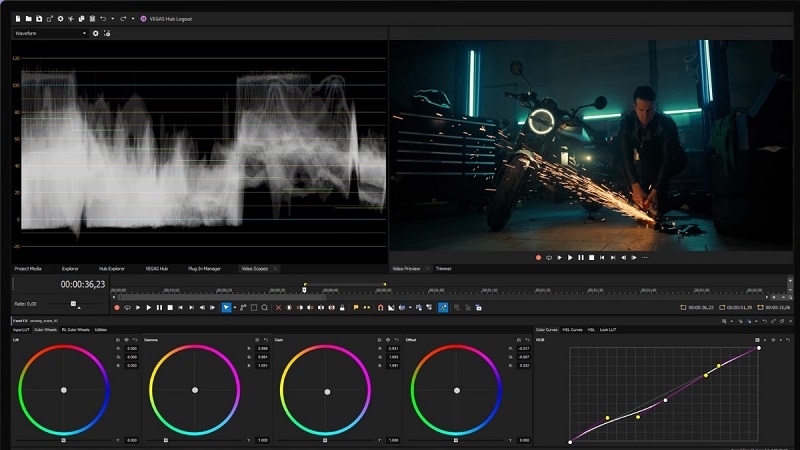Image resolution: width=800 pixels, height=450 pixels.
Task: Click play button under the video preview
Action: tap(571, 257)
